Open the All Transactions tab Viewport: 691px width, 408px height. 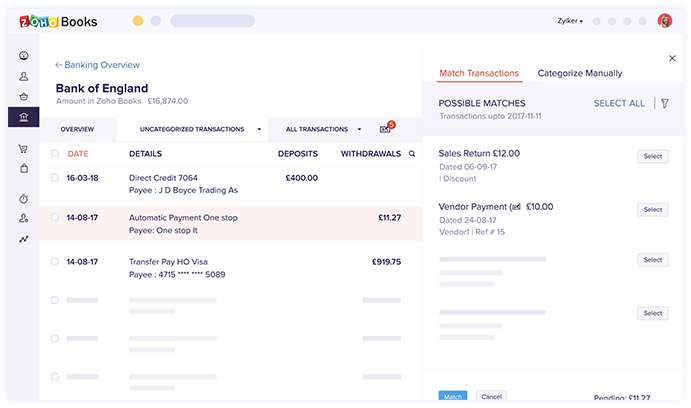coord(316,129)
